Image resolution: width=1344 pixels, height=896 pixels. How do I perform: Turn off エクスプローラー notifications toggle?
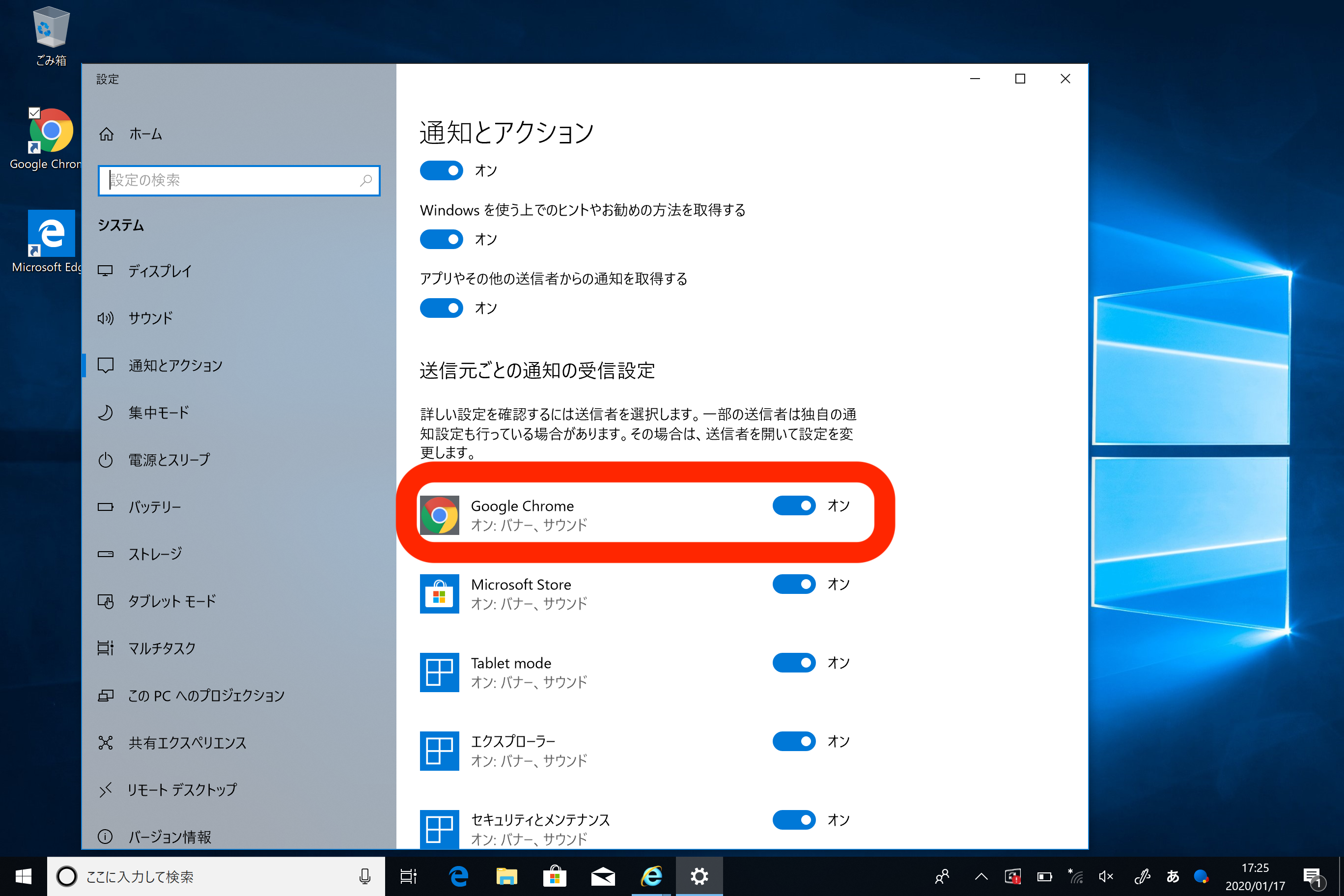coord(794,741)
